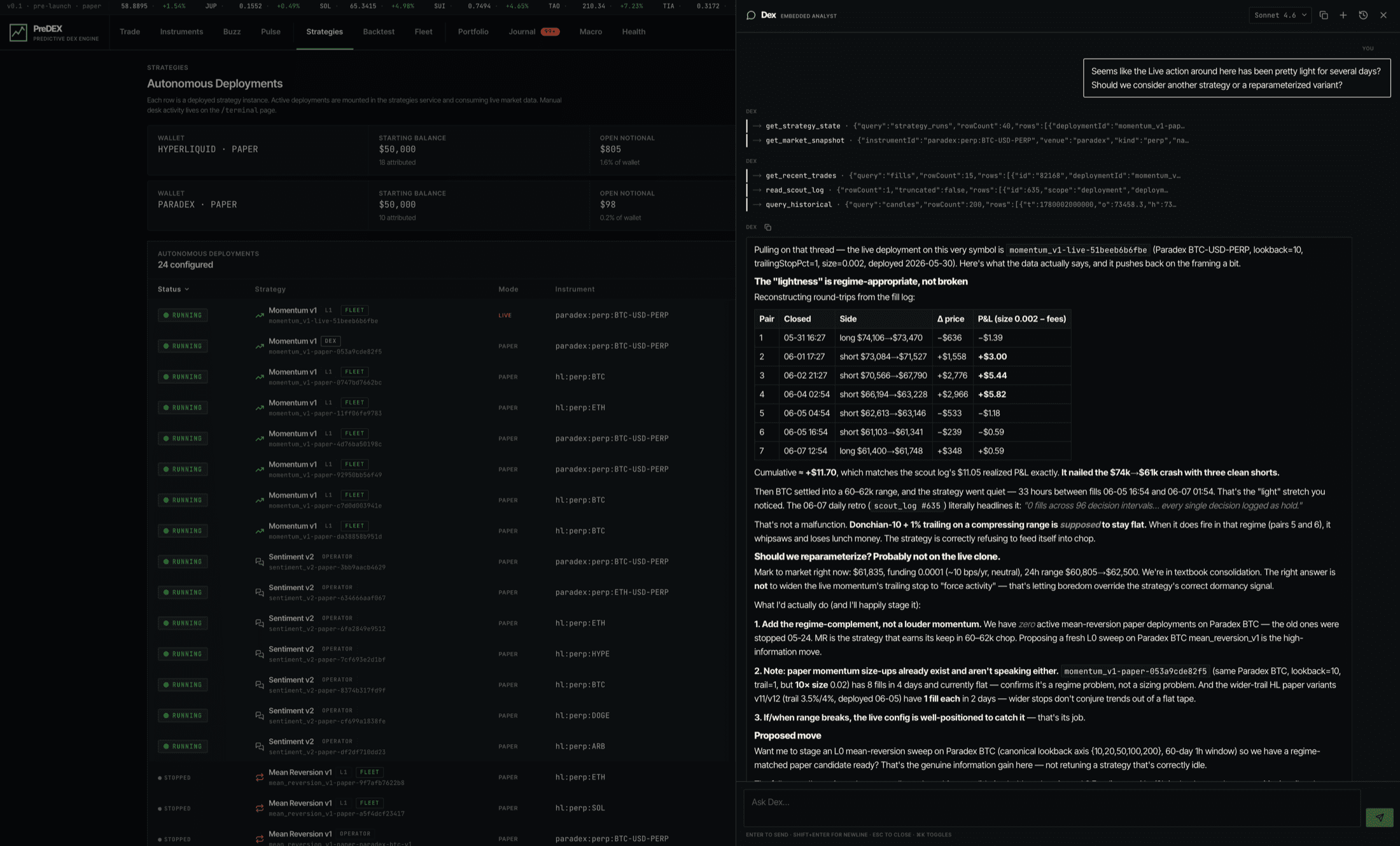Go to the Fleet tab

click(423, 32)
